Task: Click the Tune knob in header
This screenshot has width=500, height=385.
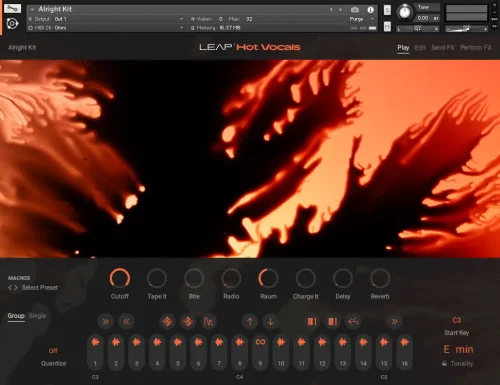Action: [405, 12]
